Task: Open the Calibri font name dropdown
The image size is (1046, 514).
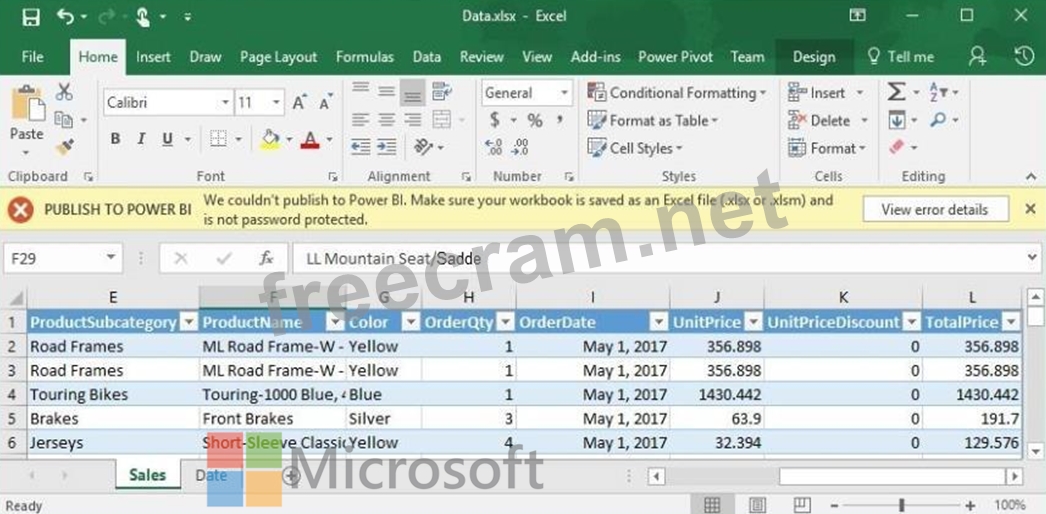Action: tap(225, 102)
